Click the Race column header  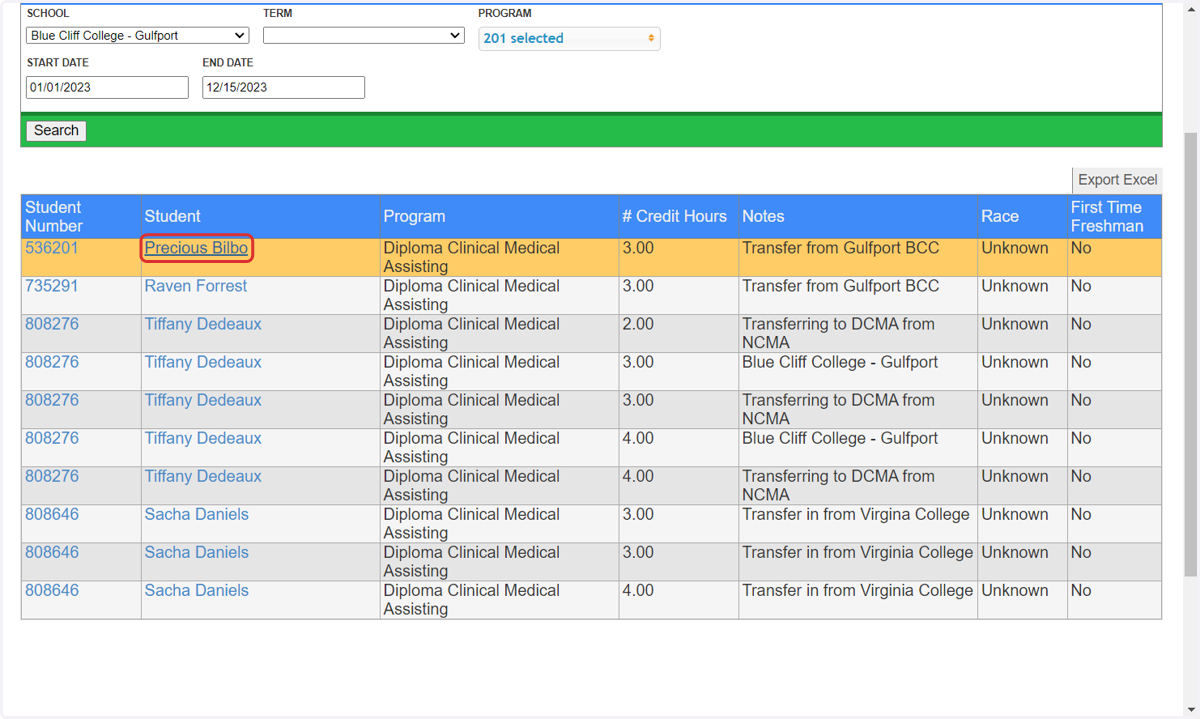coord(1022,216)
